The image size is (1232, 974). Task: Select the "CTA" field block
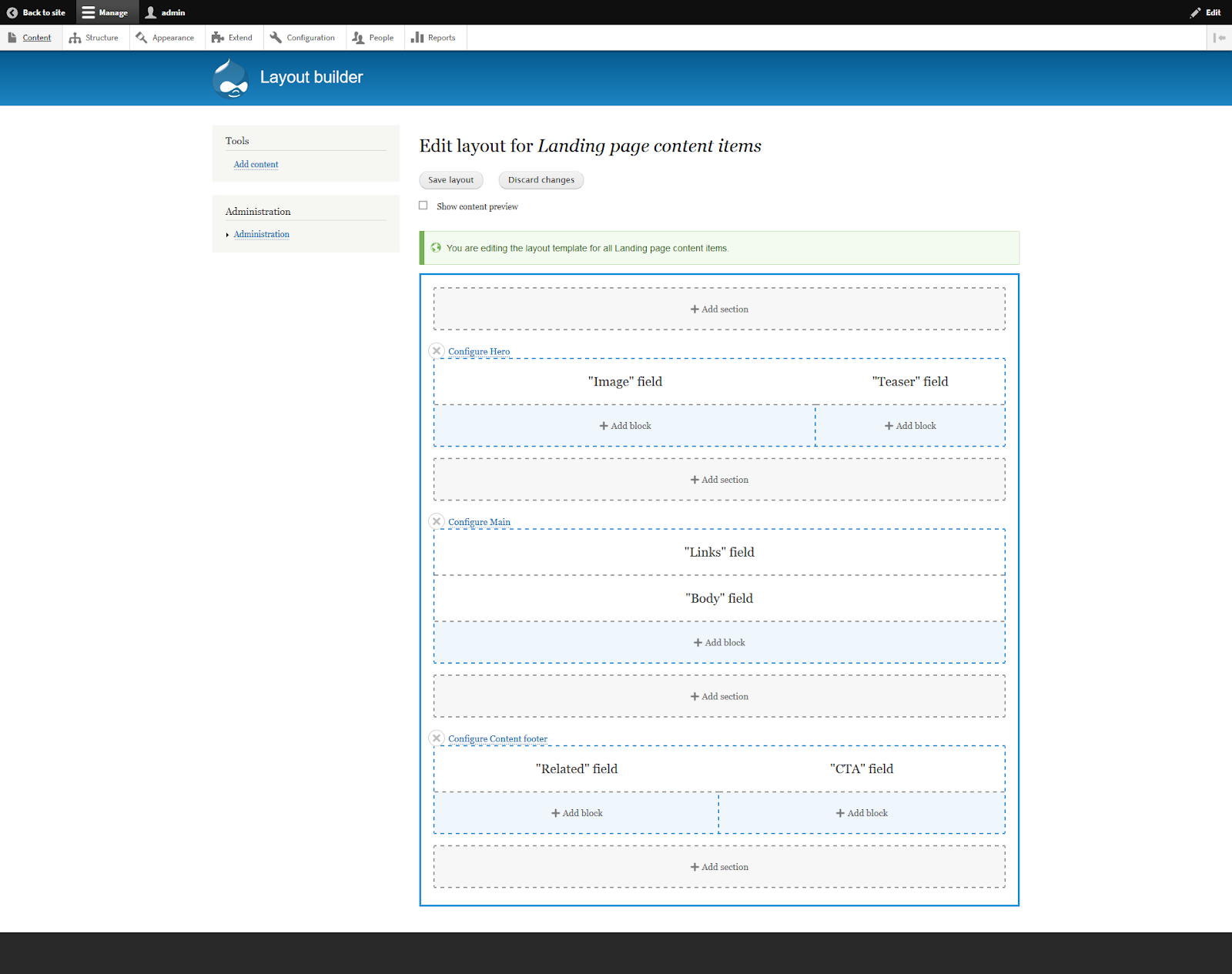tap(862, 768)
